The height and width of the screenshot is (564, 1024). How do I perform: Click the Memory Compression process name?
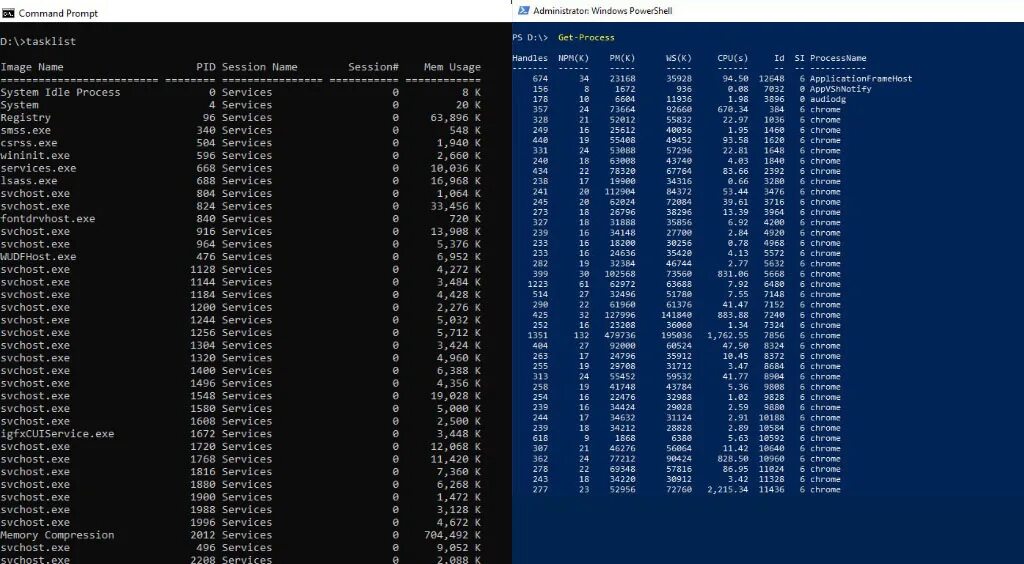pos(57,535)
